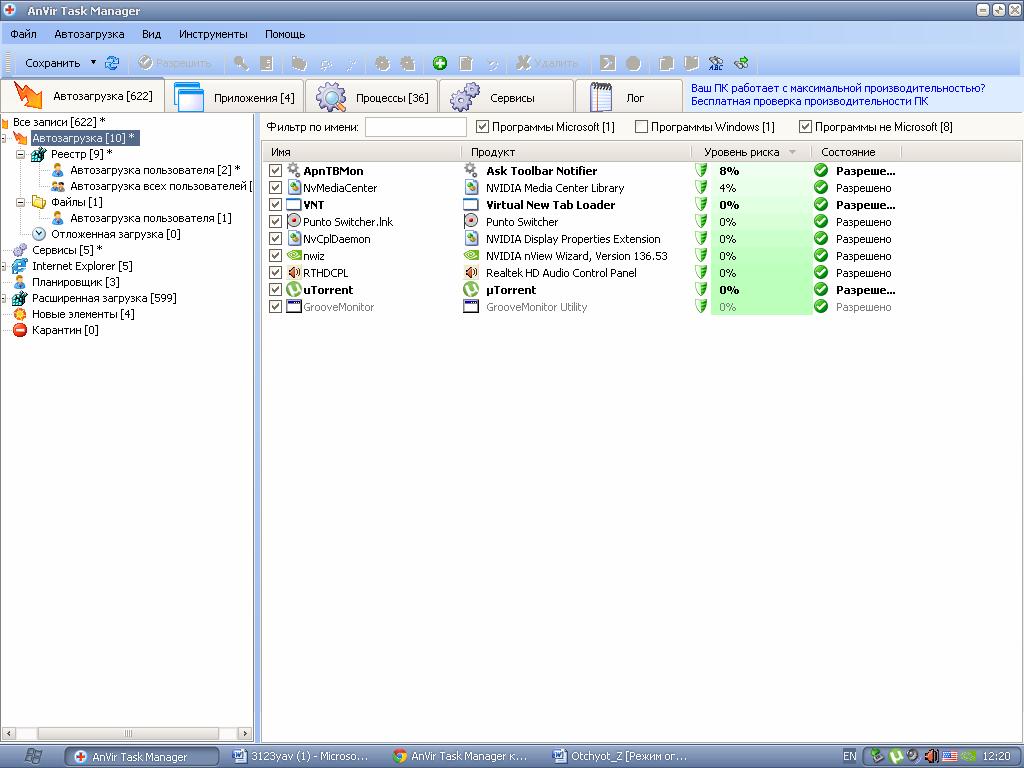Click the green status checkmark for NvMediaCenter
1024x768 pixels.
[x=821, y=187]
